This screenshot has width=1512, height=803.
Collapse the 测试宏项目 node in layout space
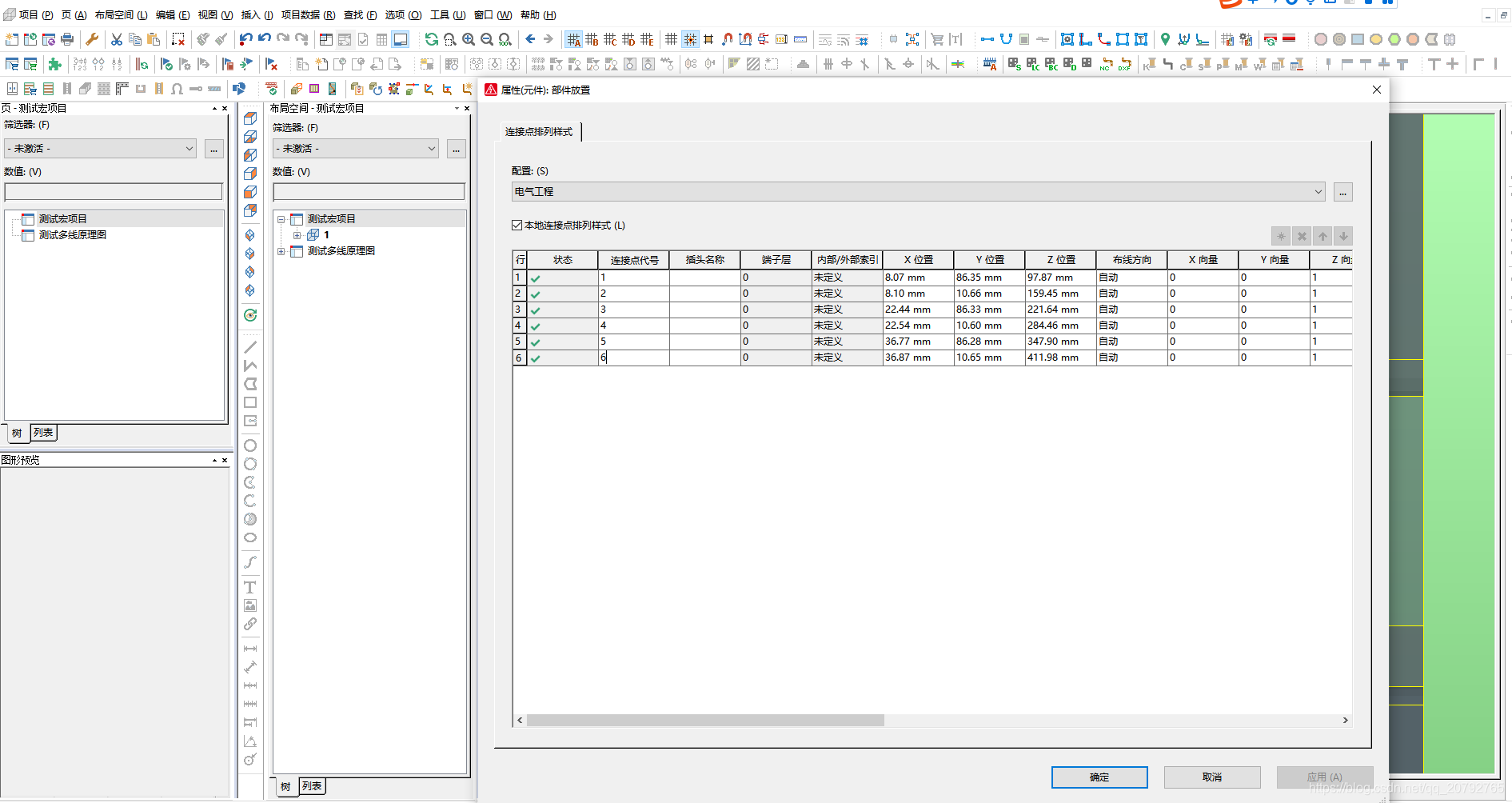tap(281, 219)
